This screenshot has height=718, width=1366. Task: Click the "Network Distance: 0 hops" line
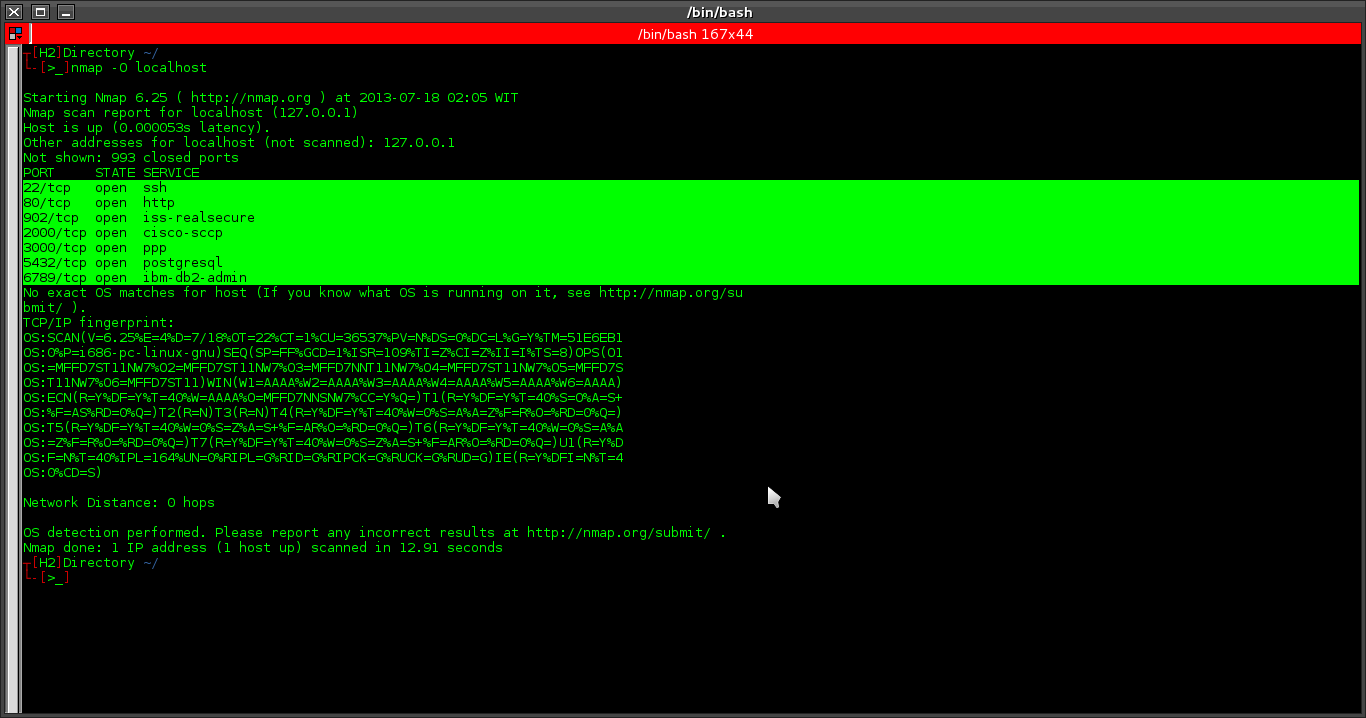click(x=118, y=502)
